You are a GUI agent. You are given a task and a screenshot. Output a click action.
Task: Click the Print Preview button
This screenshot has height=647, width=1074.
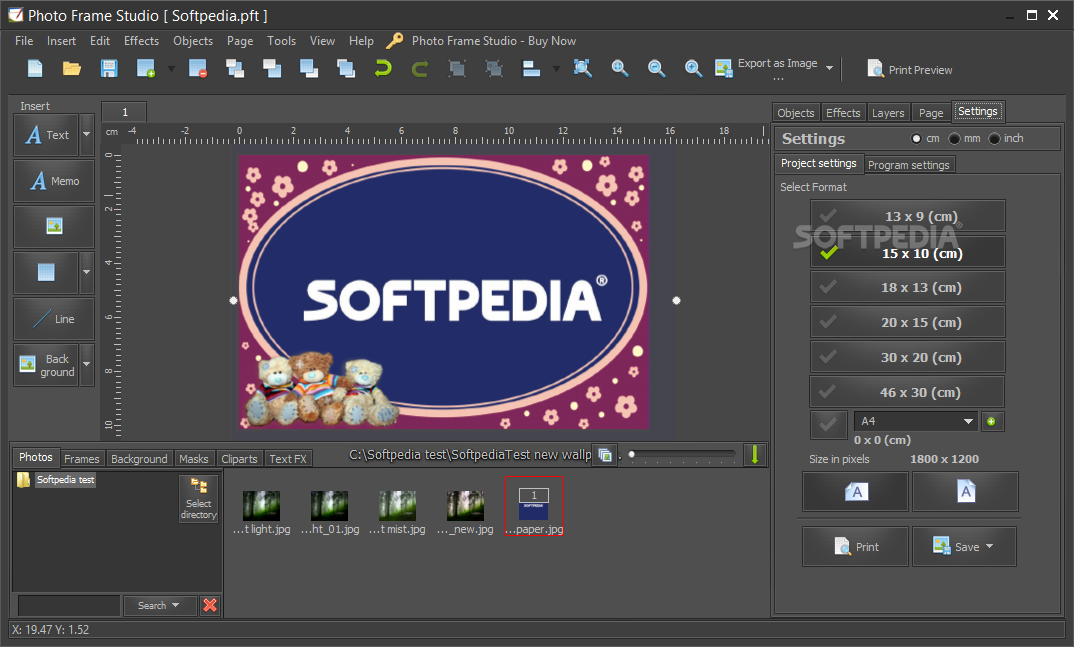[x=910, y=69]
